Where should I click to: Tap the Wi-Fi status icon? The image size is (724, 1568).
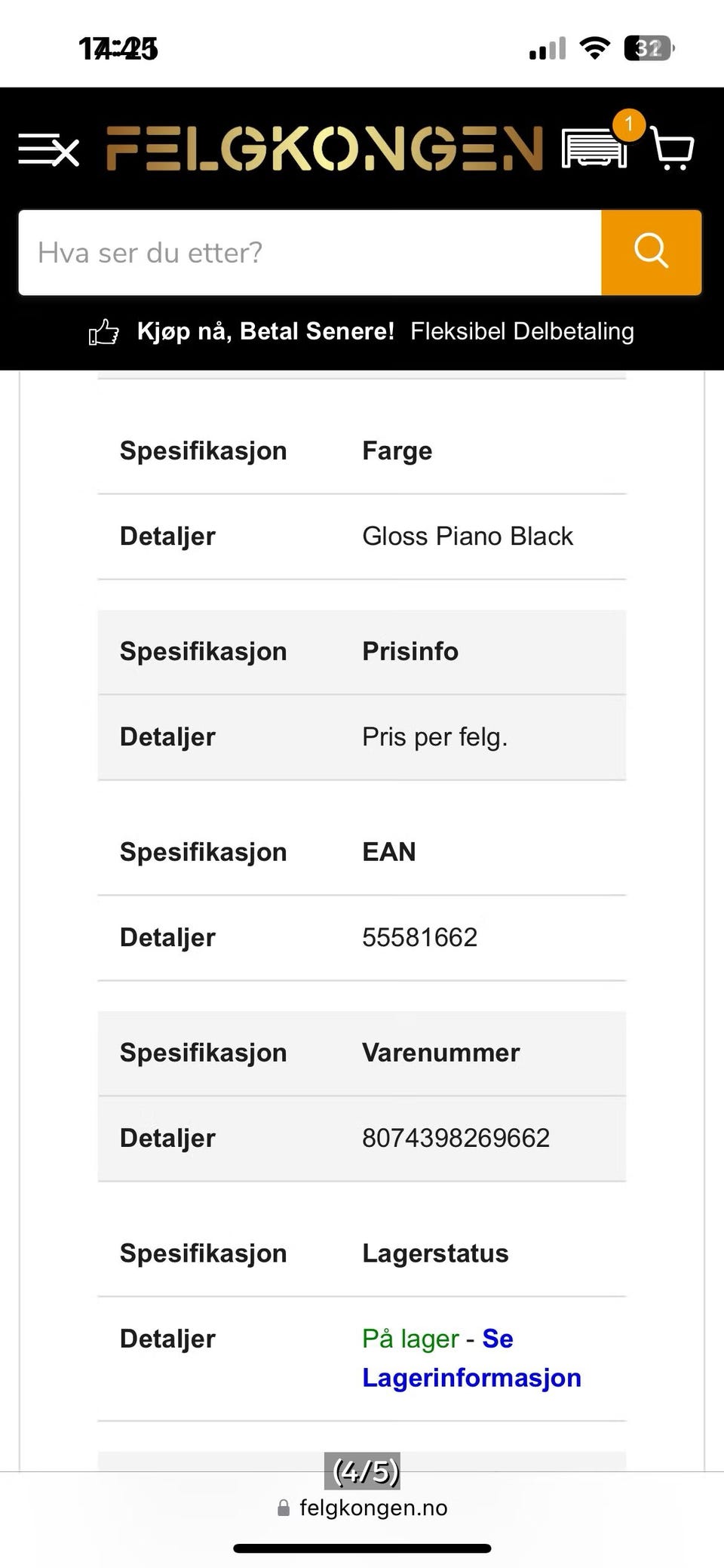[594, 48]
